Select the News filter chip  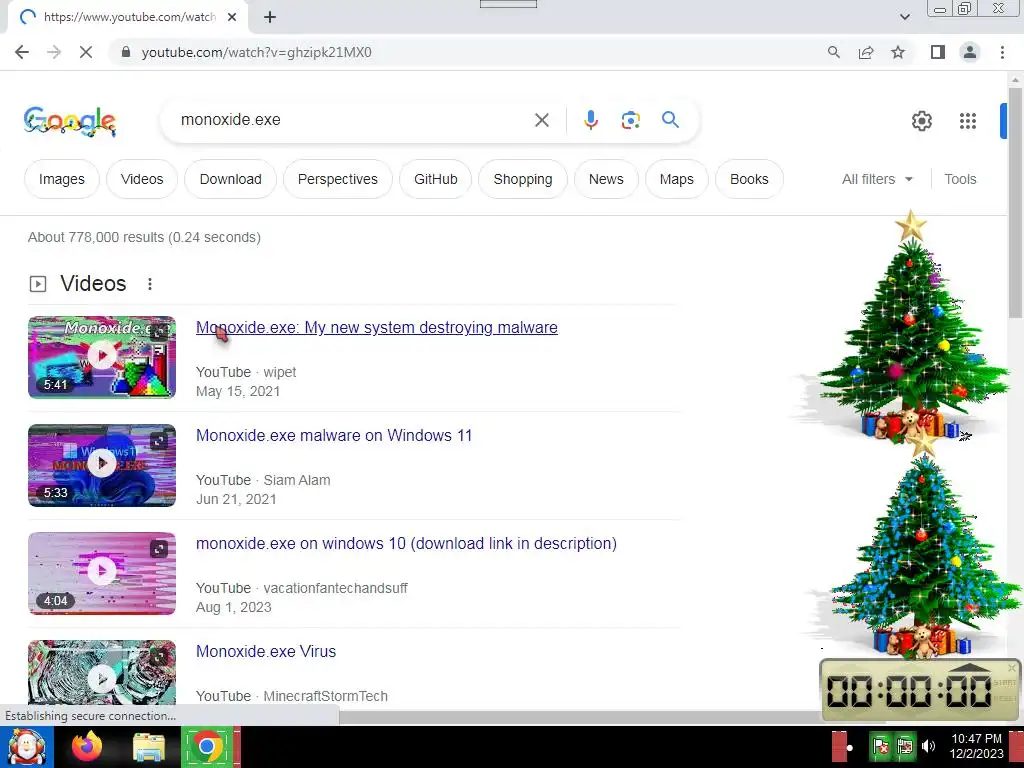point(606,179)
